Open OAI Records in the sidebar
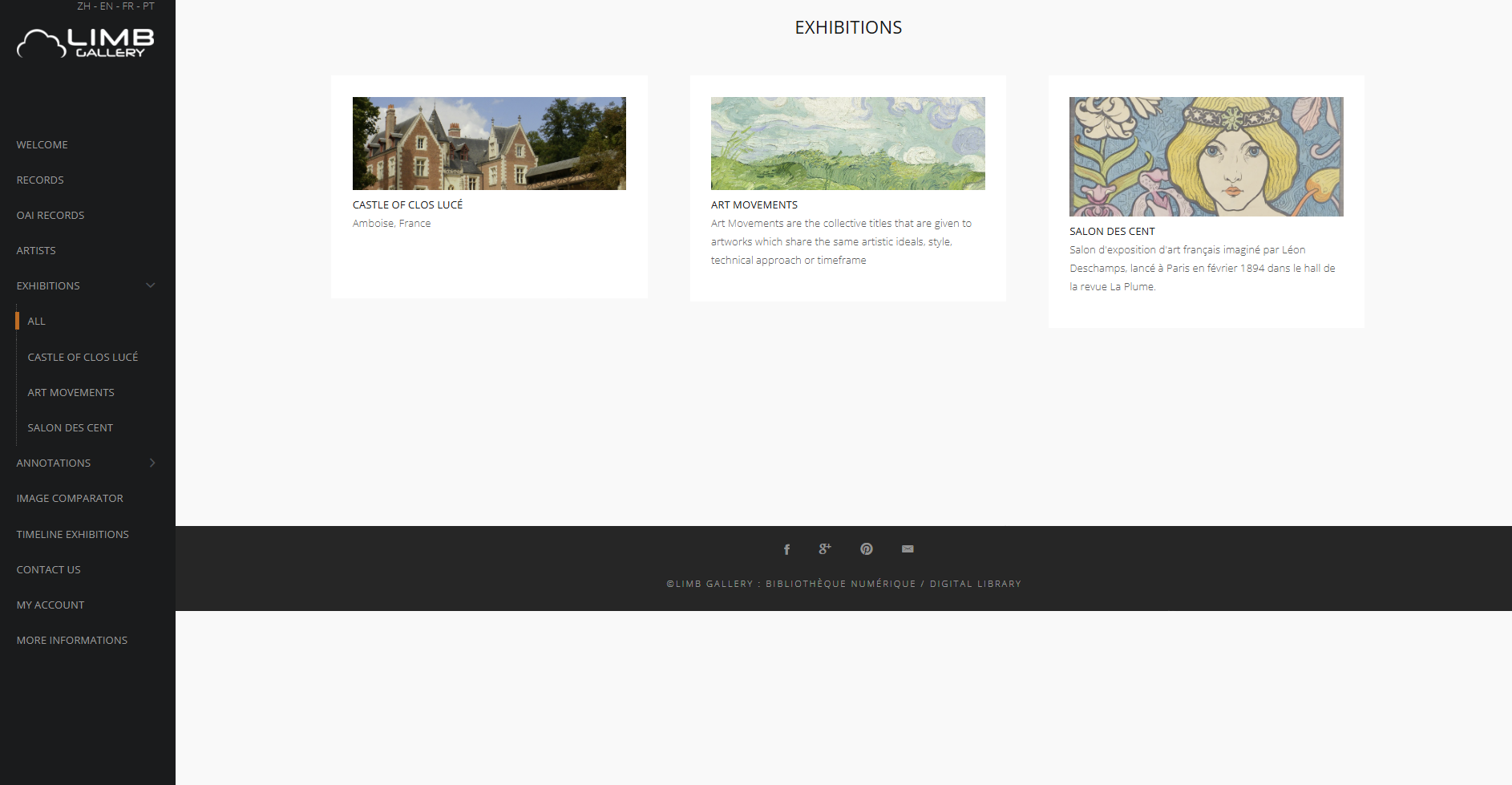Screen dimensions: 1512x785 (51, 216)
